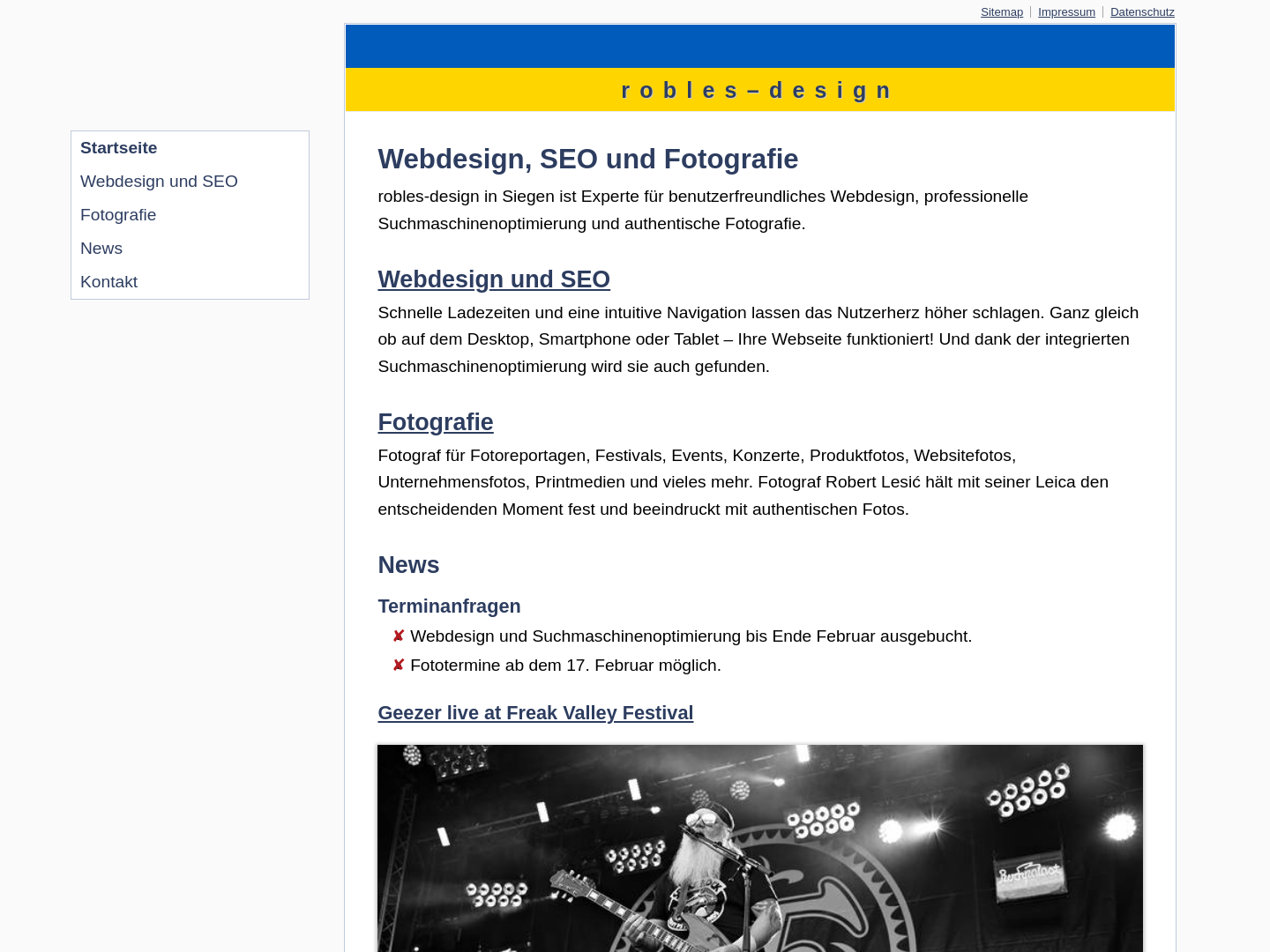The image size is (1270, 952).
Task: Open the Datenschutz link
Action: tap(1142, 11)
